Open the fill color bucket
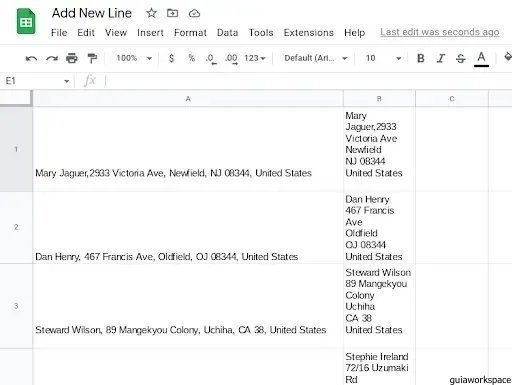 507,57
